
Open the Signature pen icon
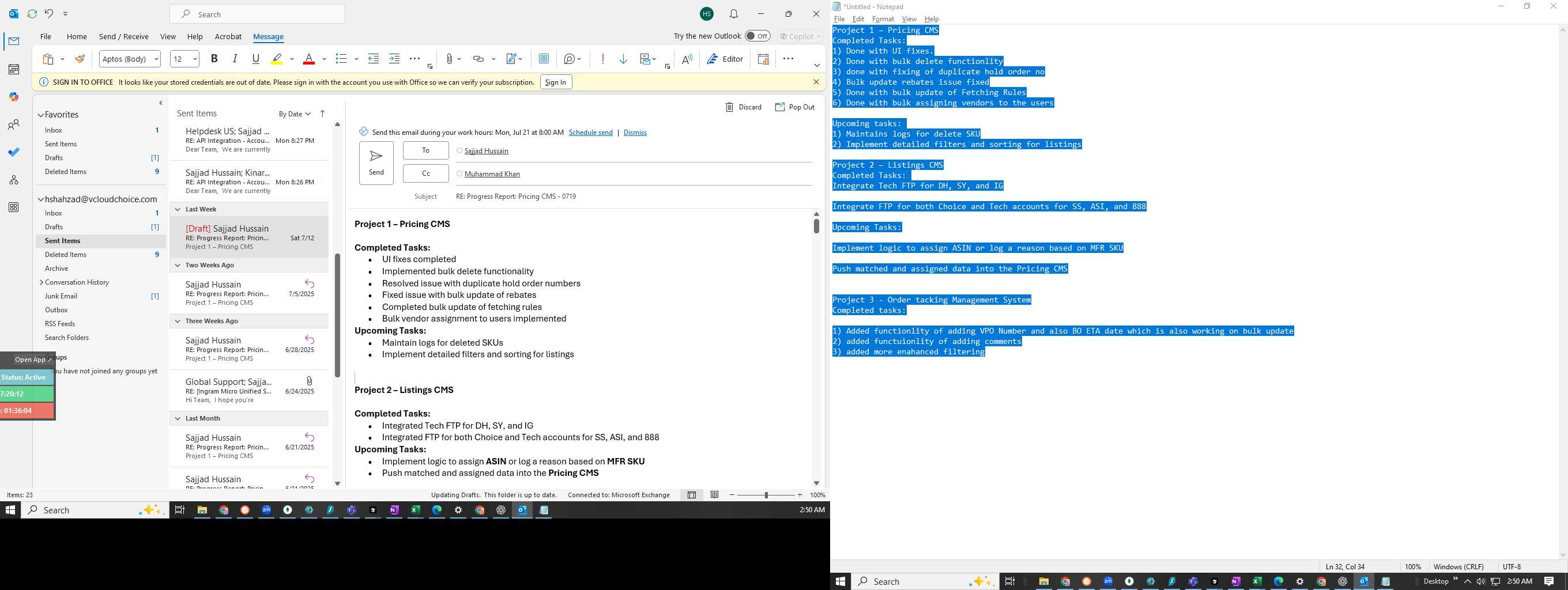pyautogui.click(x=512, y=59)
